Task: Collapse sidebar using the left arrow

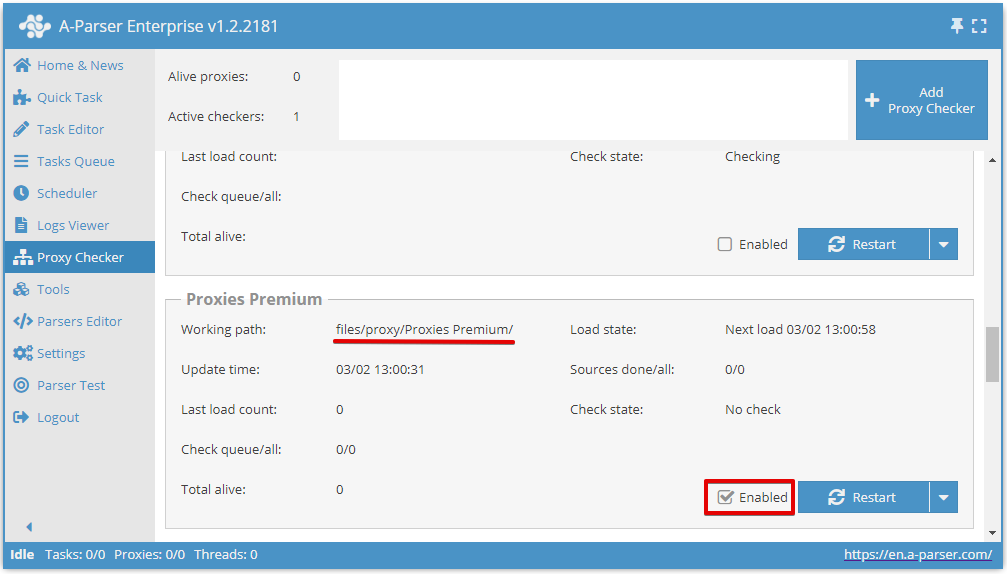Action: [x=29, y=526]
